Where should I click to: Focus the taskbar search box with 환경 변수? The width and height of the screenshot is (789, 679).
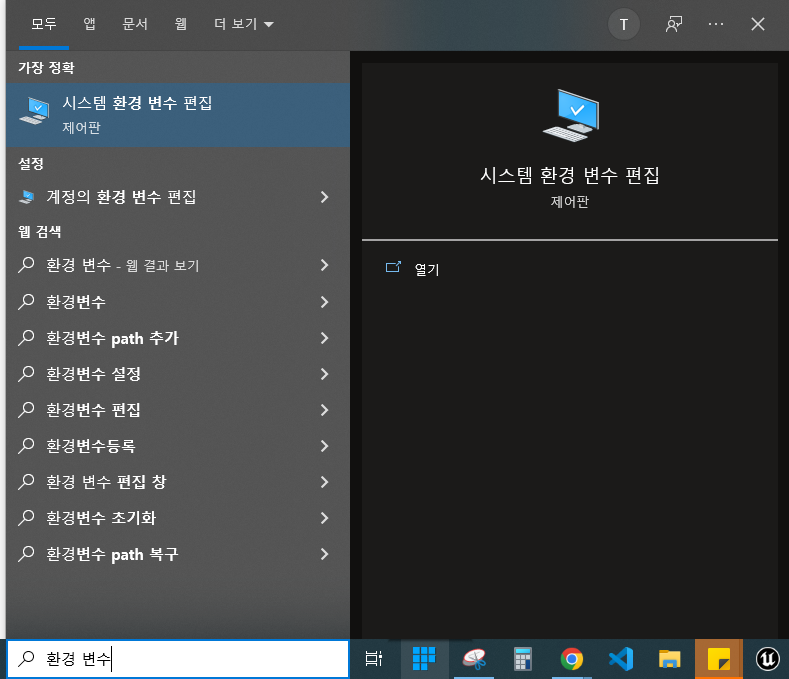178,659
